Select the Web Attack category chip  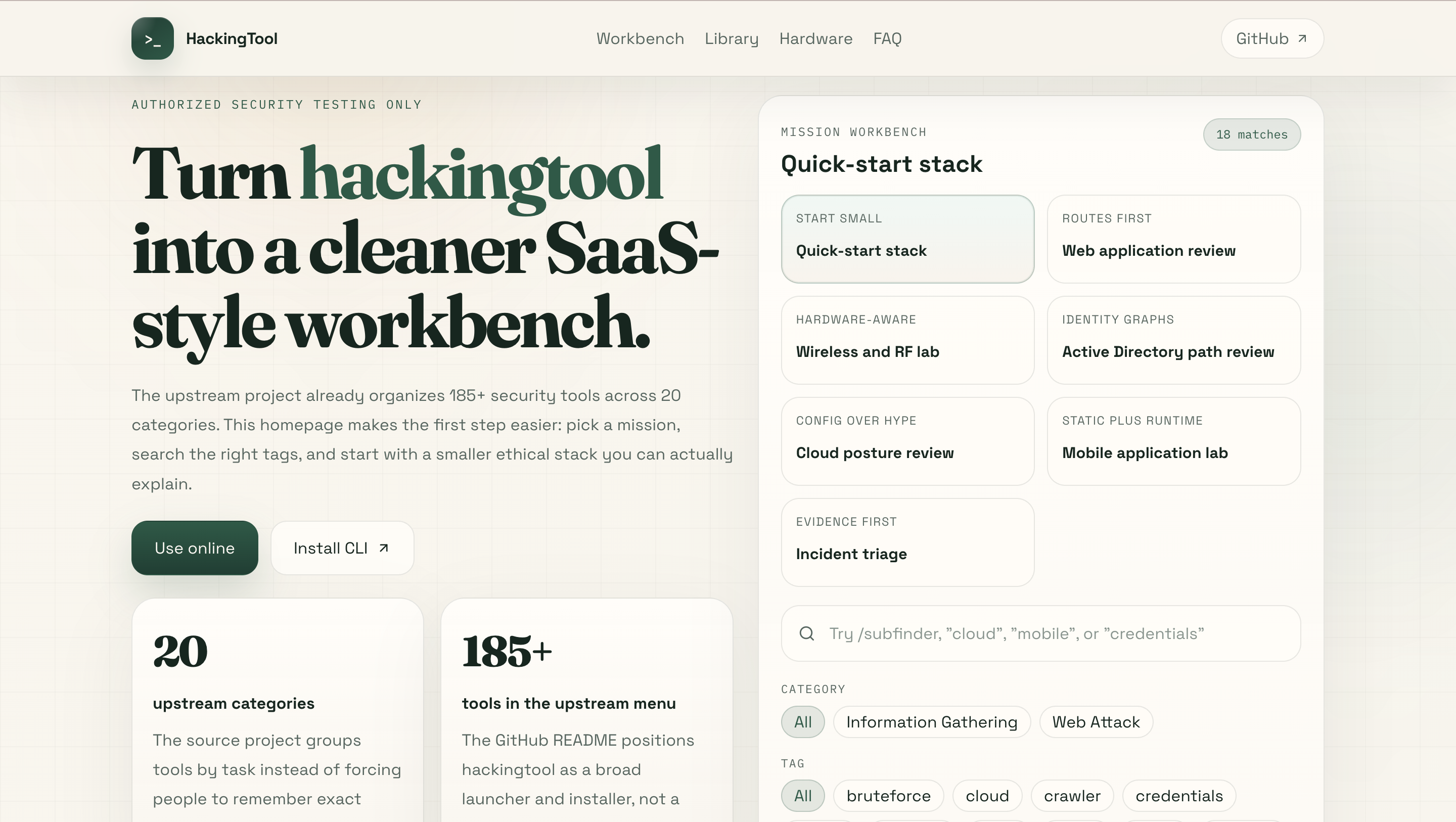tap(1096, 722)
